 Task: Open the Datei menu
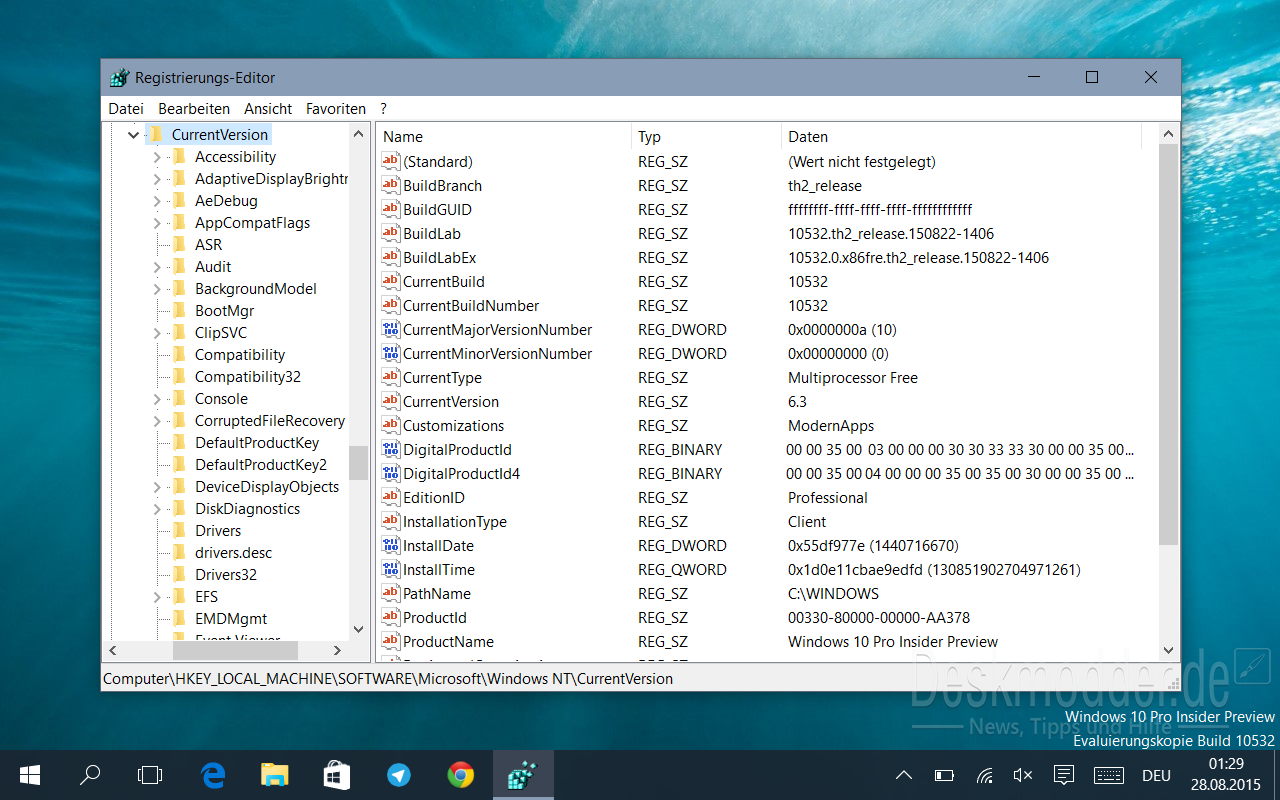(x=126, y=108)
